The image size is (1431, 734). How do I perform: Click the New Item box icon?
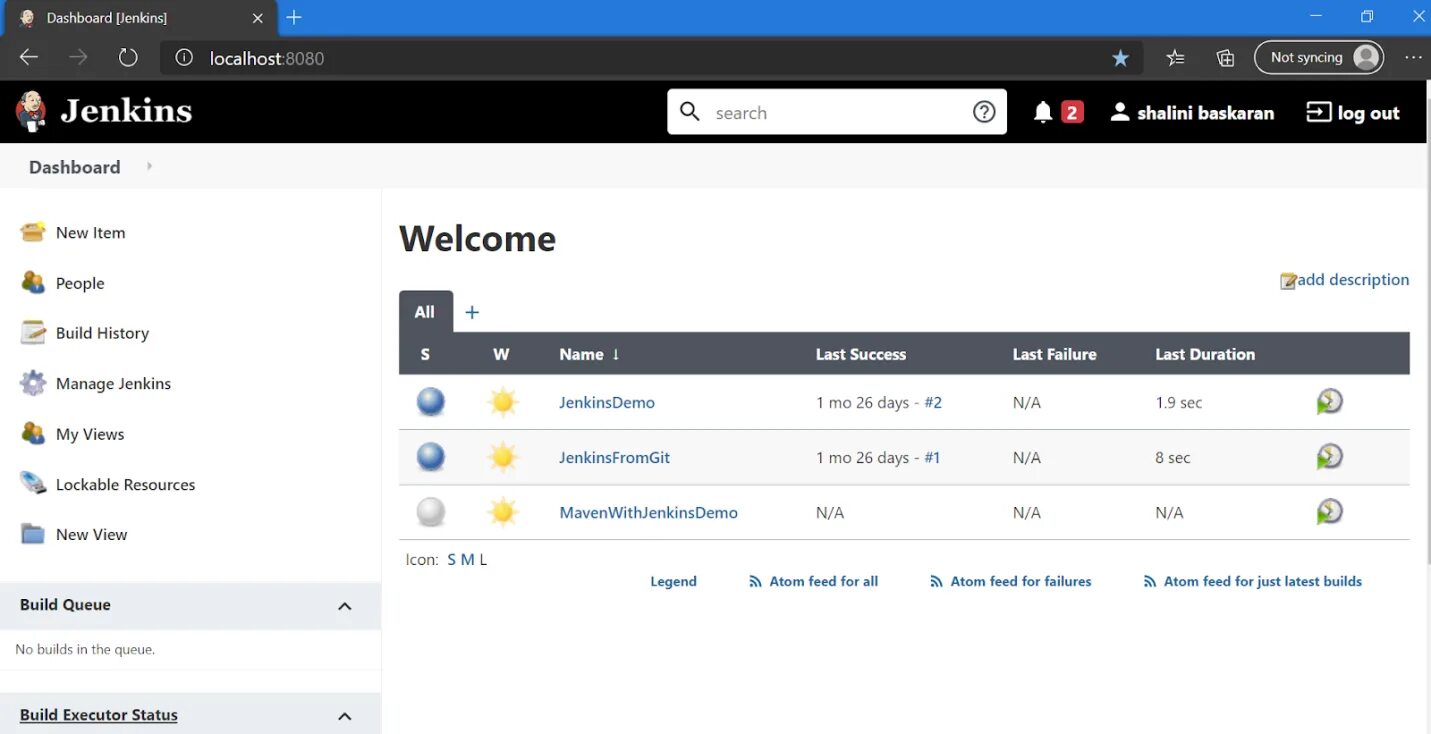[x=33, y=232]
